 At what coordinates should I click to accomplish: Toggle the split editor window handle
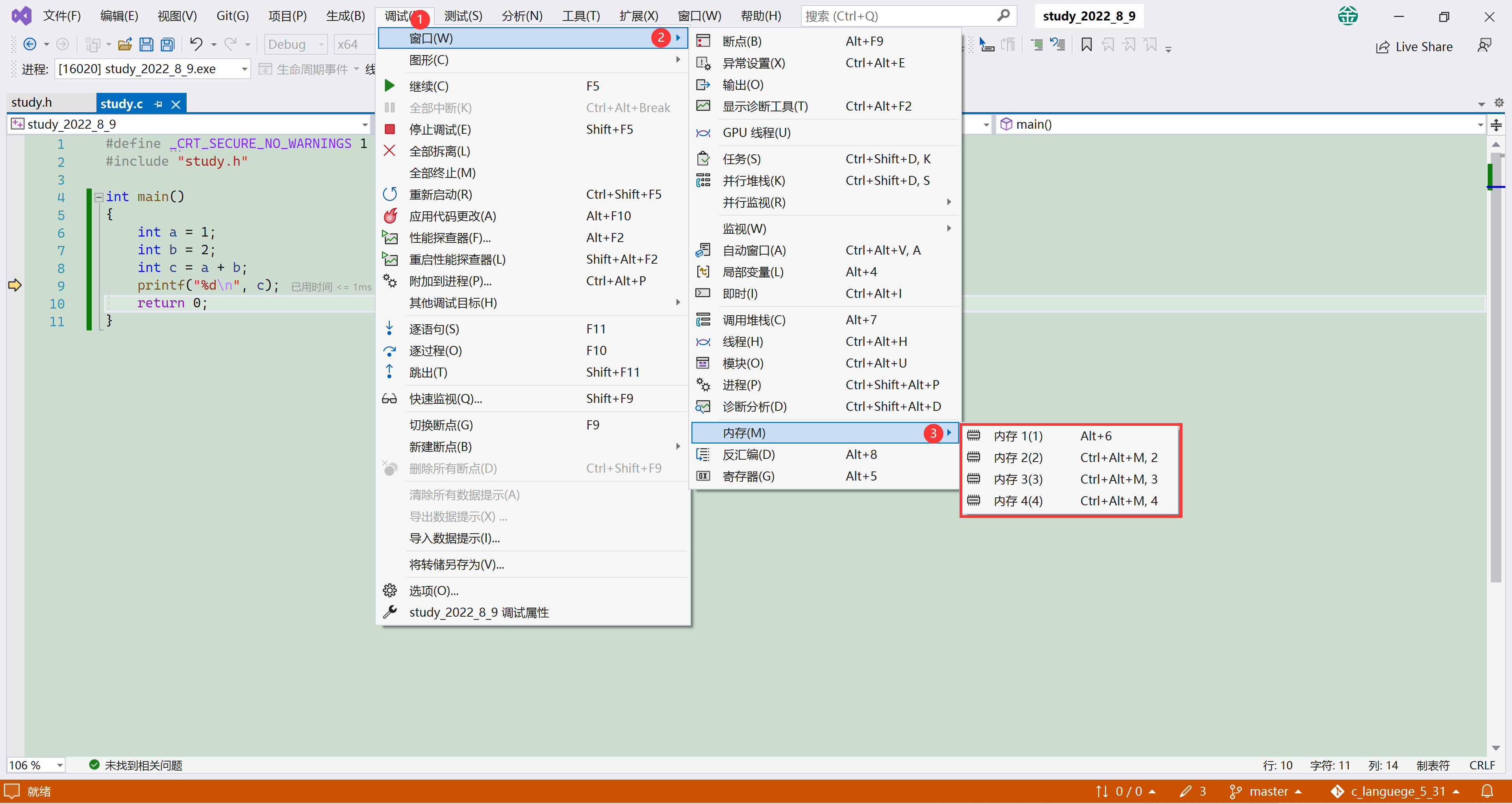pyautogui.click(x=1496, y=124)
